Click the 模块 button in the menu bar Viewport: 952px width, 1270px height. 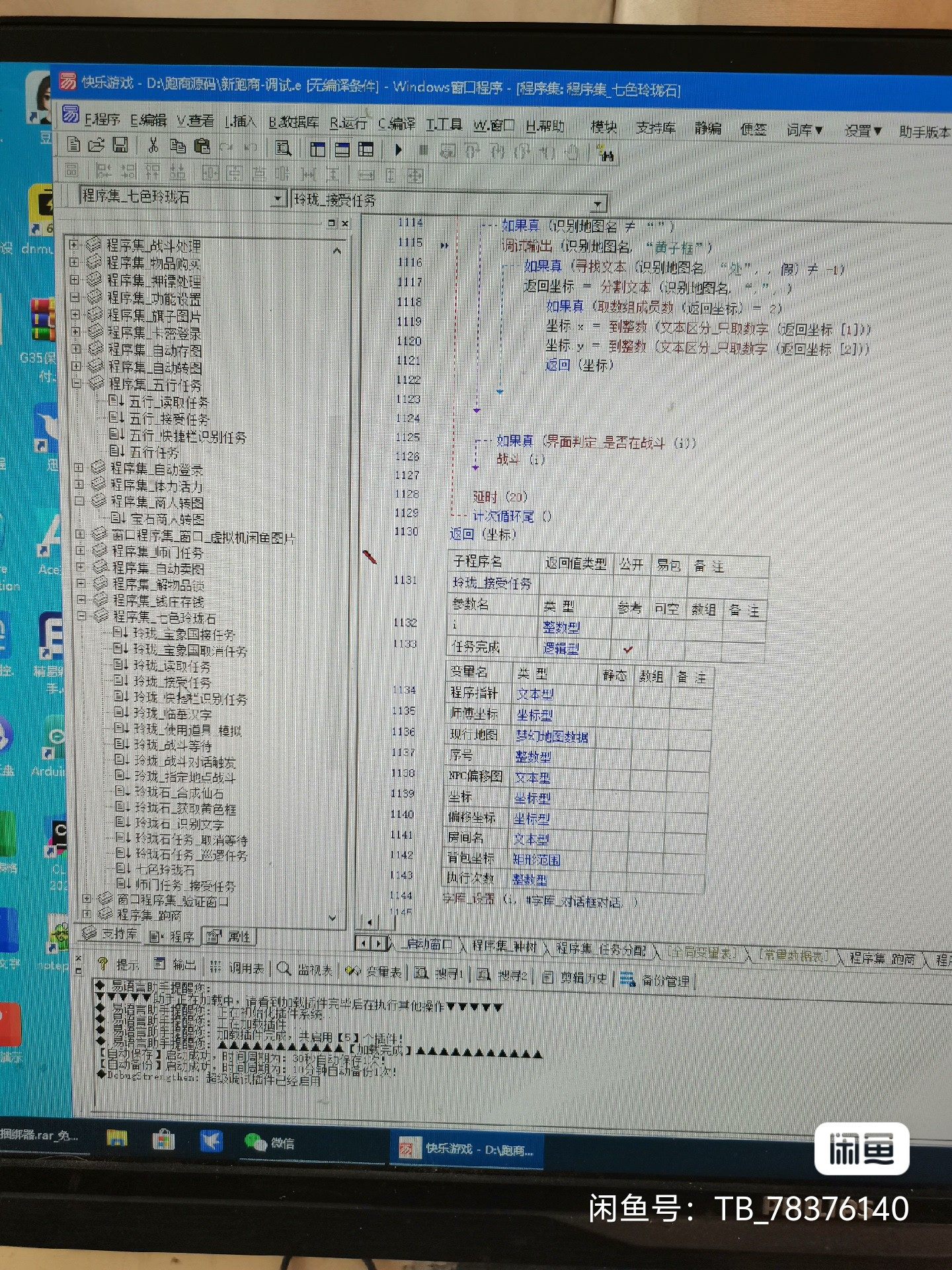pos(604,126)
